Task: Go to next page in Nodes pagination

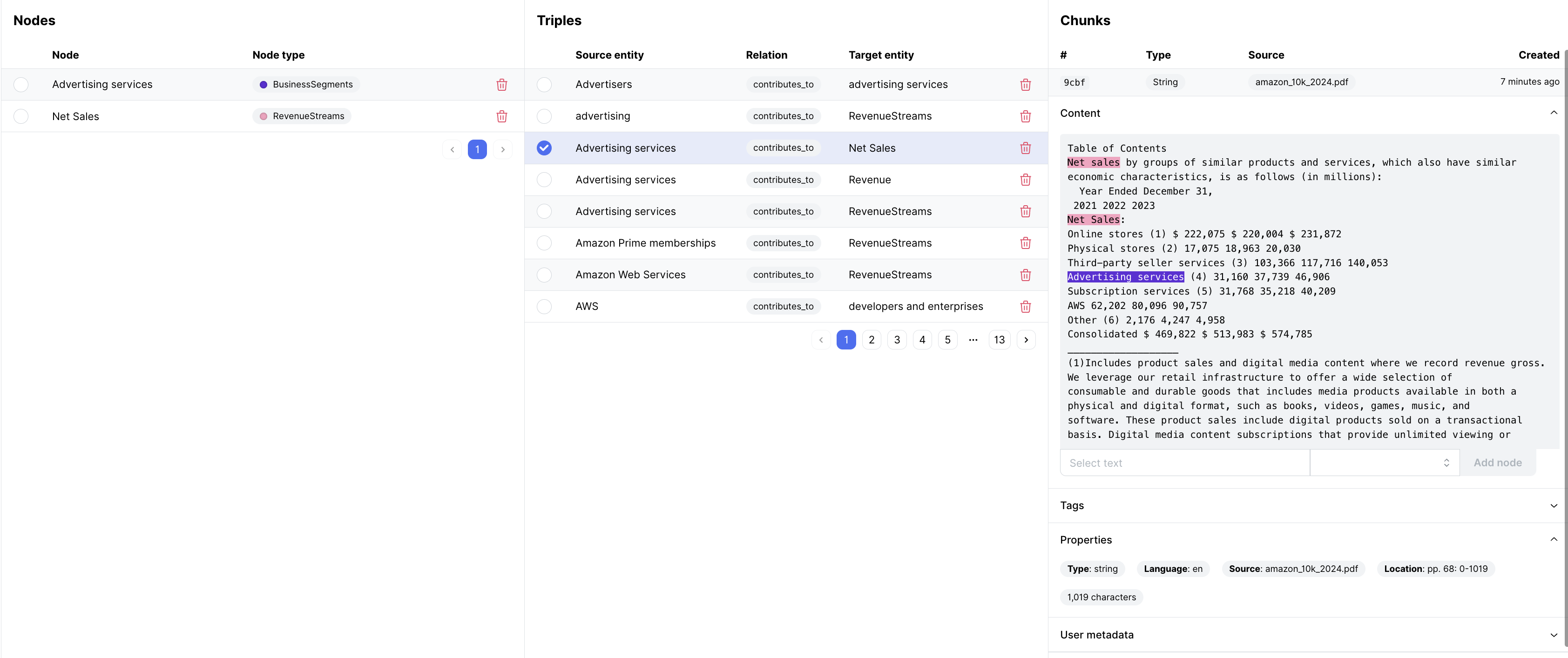Action: (503, 149)
